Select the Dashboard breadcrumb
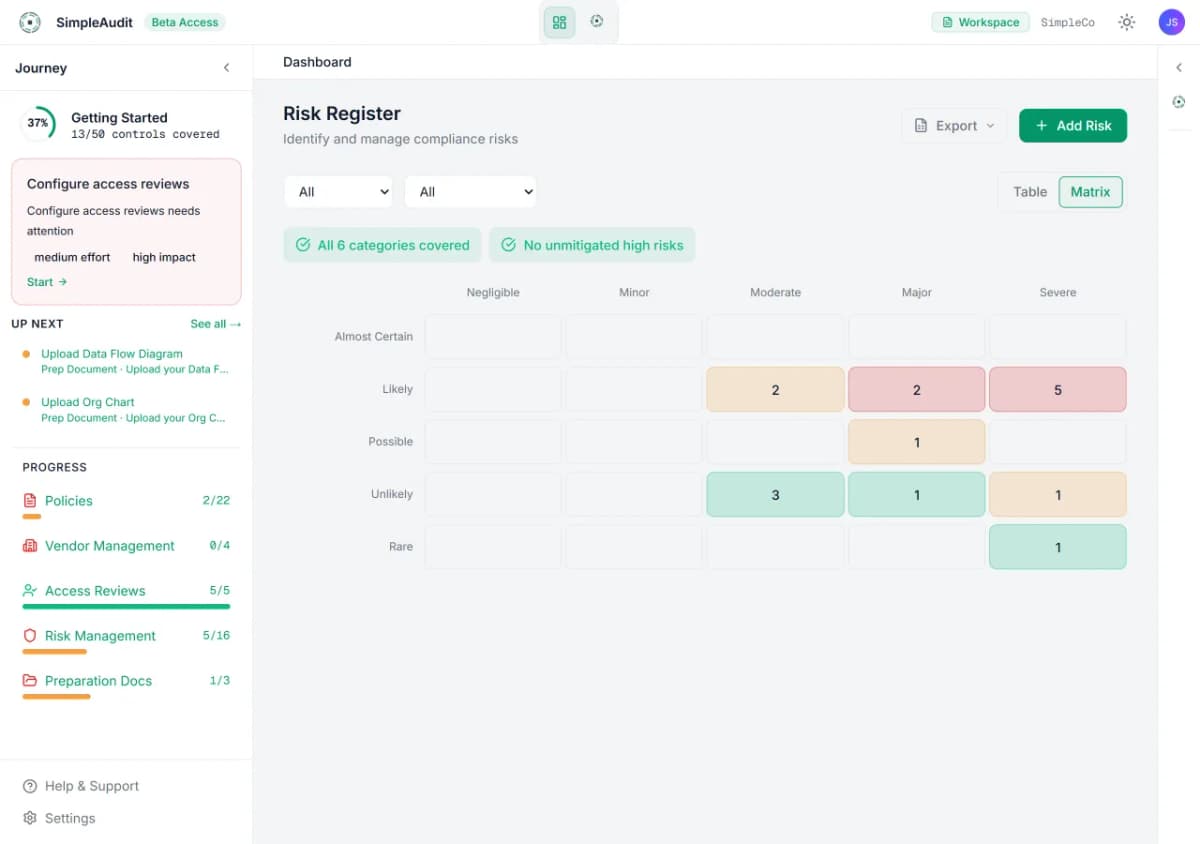The image size is (1200, 844). 317,61
